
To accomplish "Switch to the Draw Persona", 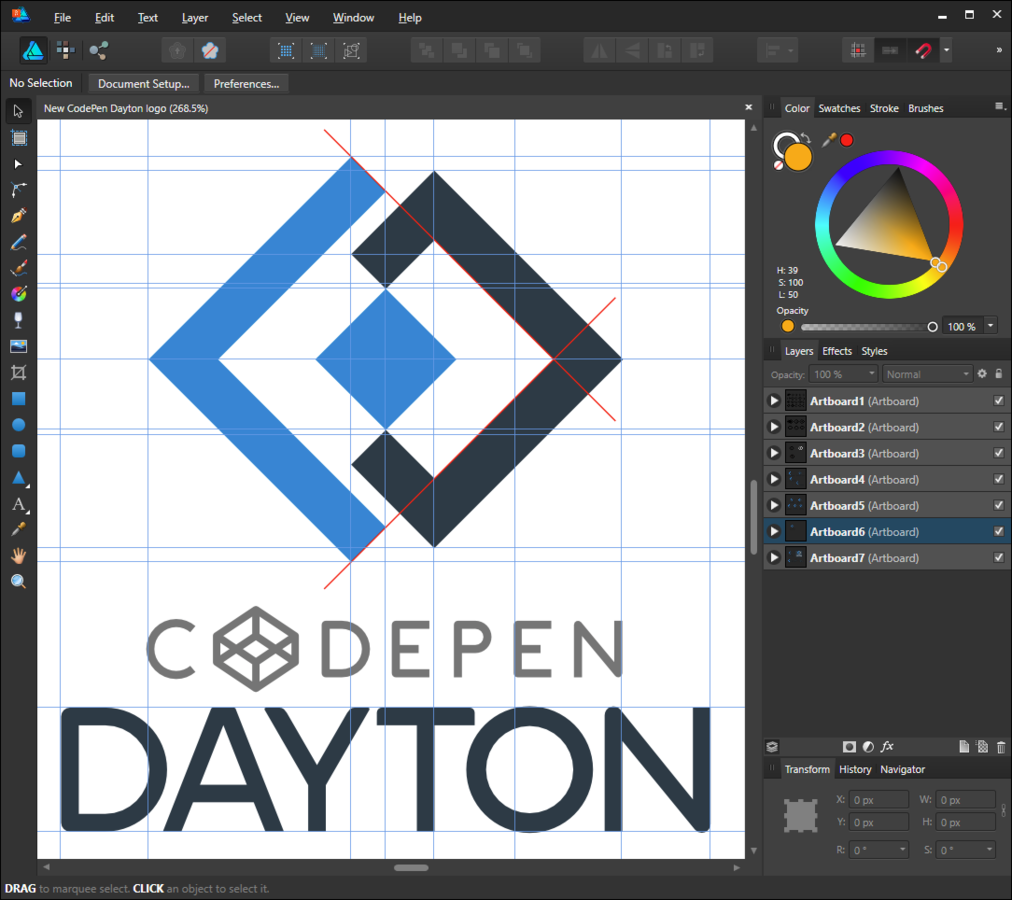I will point(33,50).
